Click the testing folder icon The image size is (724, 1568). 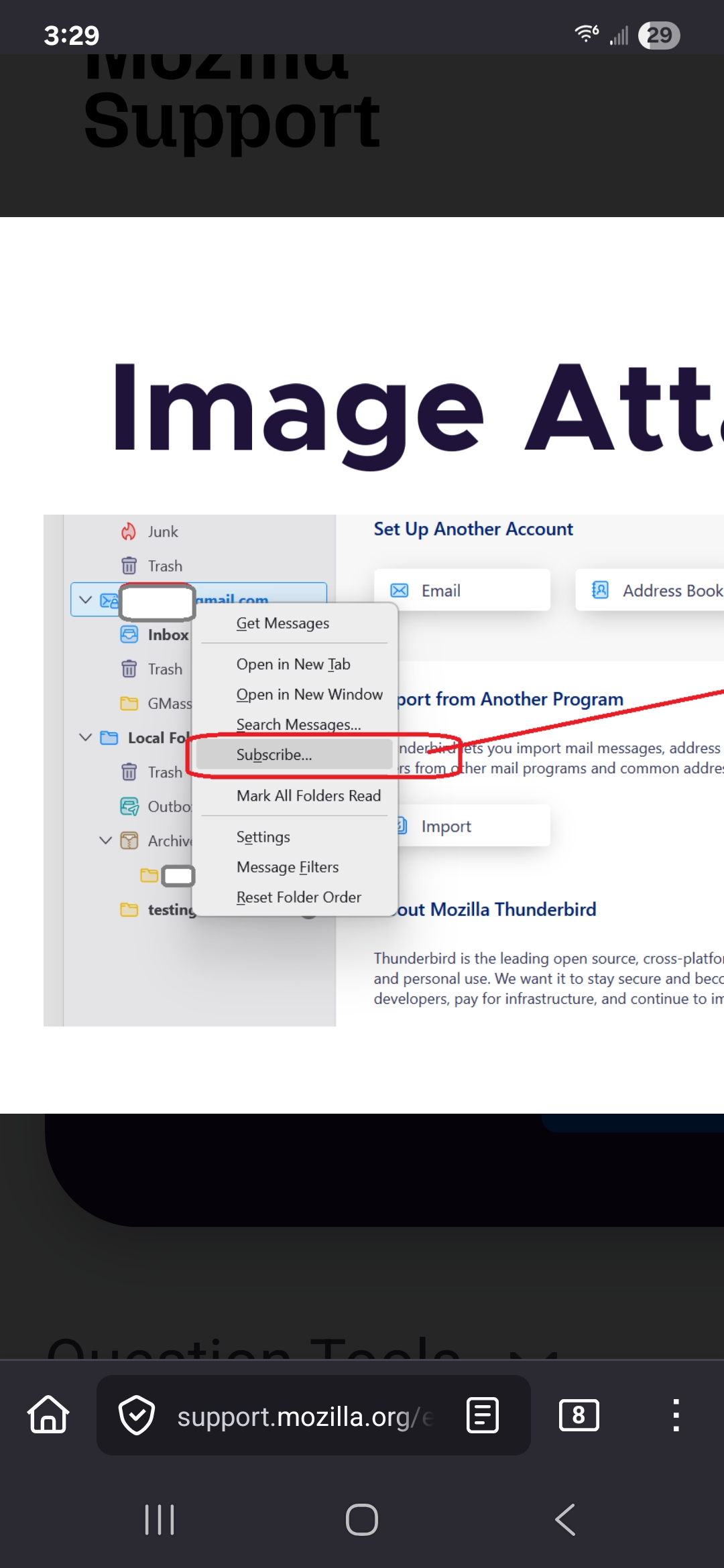[x=129, y=909]
